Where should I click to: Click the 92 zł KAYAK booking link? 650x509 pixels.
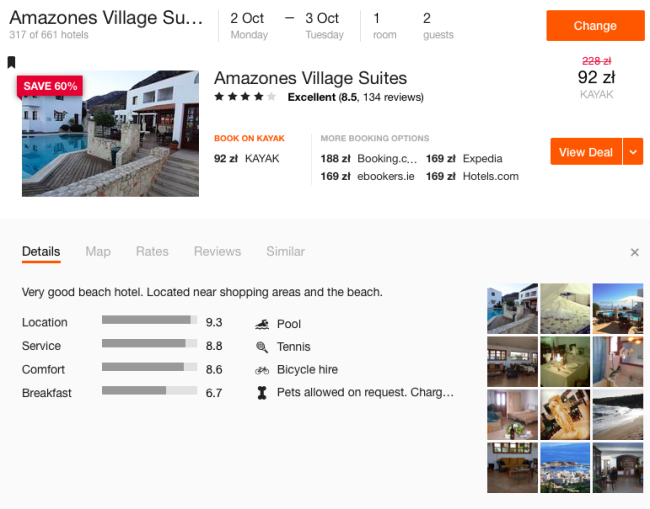247,159
